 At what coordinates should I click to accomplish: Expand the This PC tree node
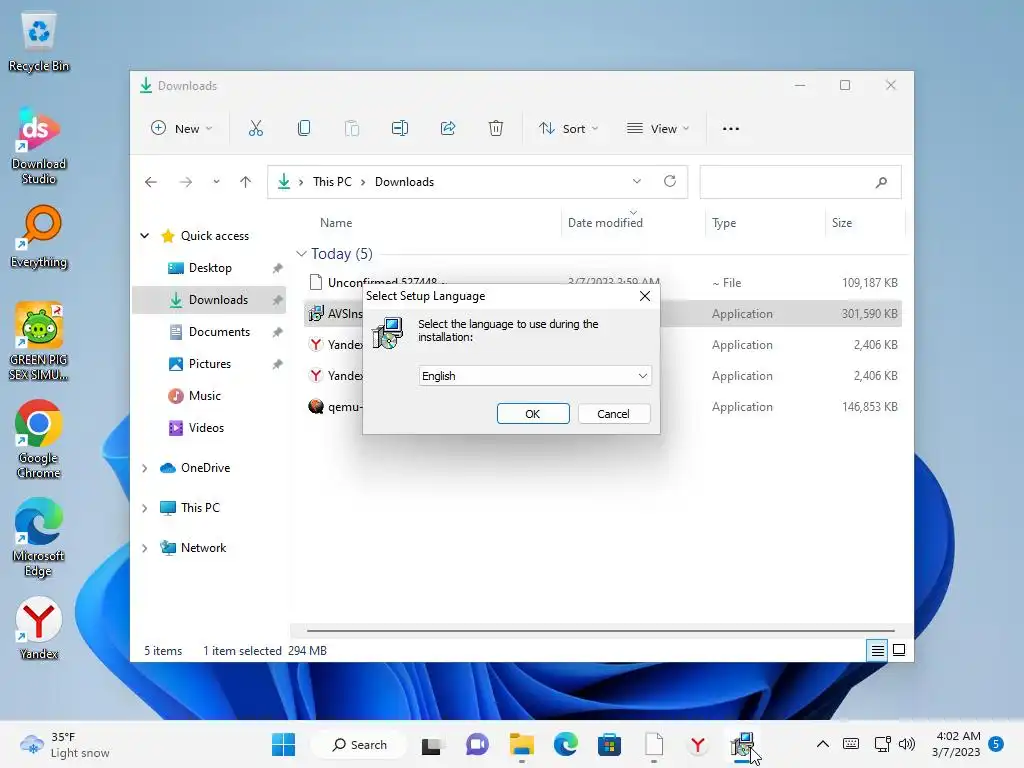(145, 507)
